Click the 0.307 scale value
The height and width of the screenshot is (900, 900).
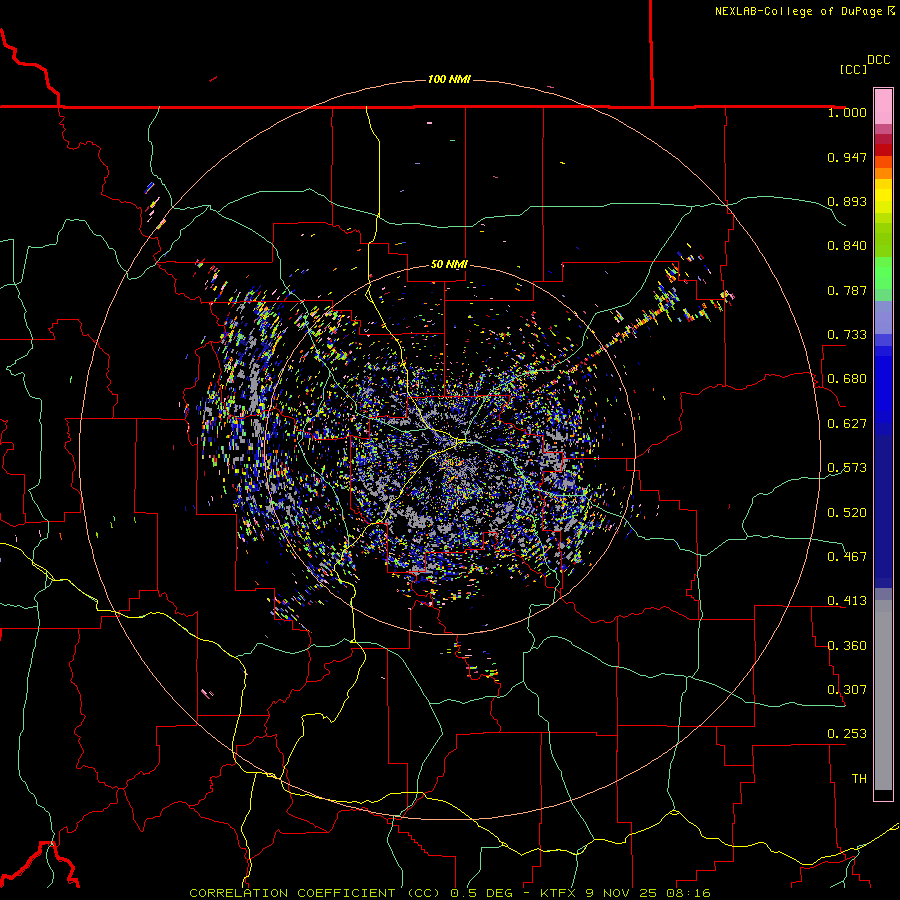[847, 690]
